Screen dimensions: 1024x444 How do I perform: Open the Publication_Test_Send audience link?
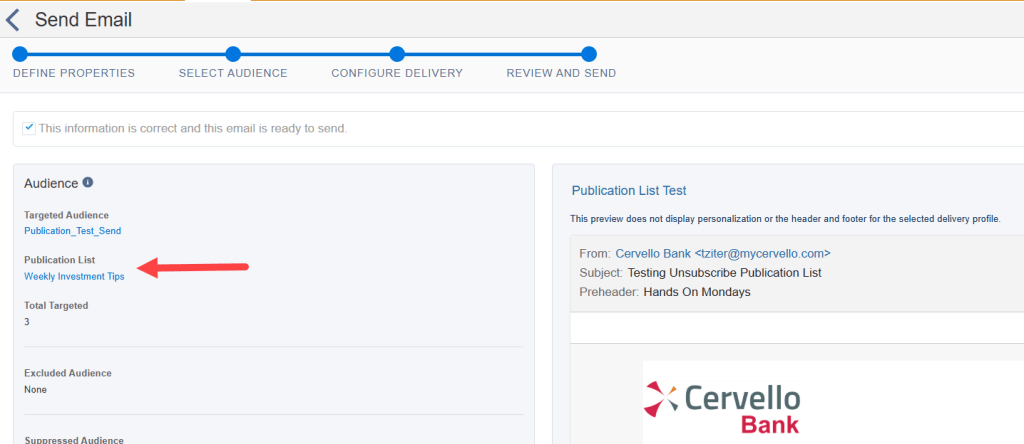pyautogui.click(x=72, y=231)
